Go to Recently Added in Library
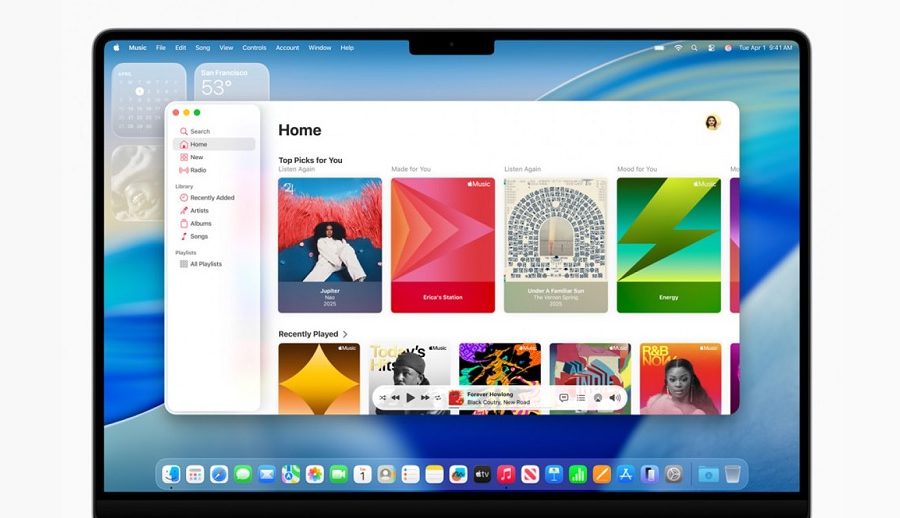This screenshot has height=518, width=900. pos(212,198)
